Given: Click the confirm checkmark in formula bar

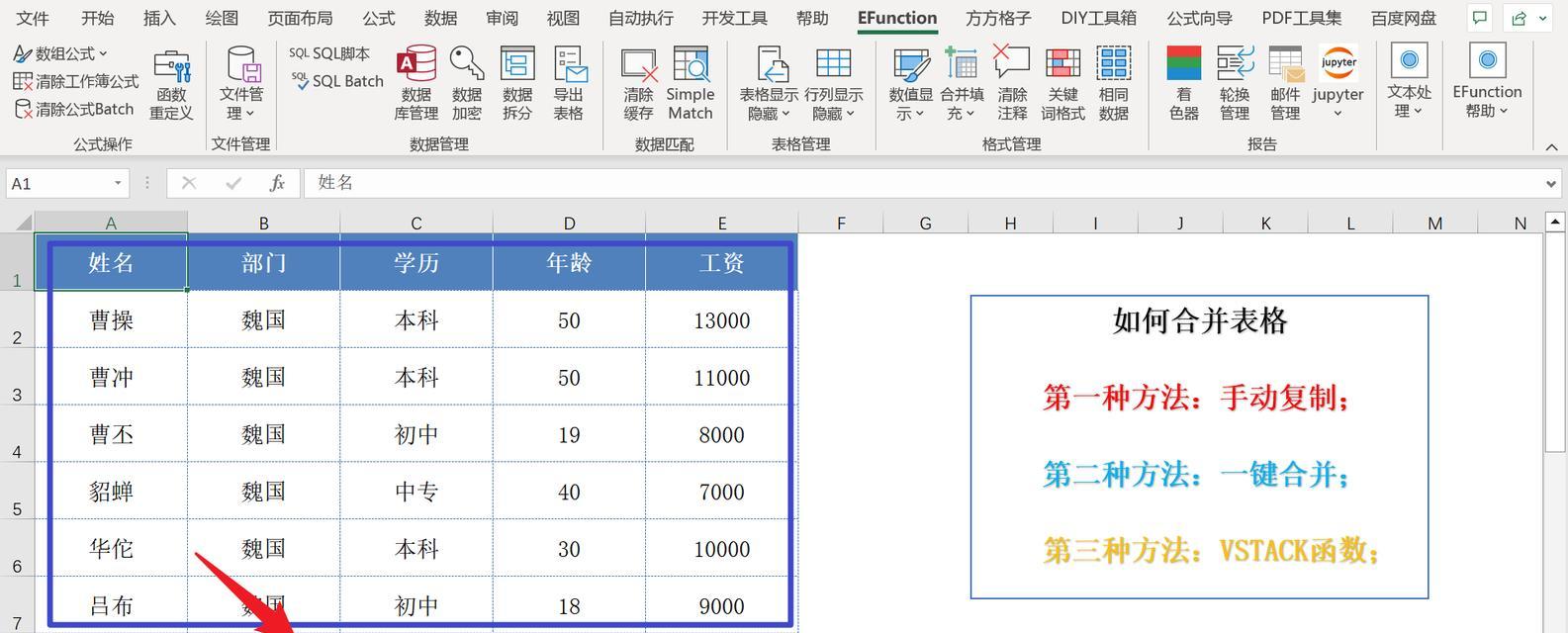Looking at the screenshot, I should click(233, 183).
